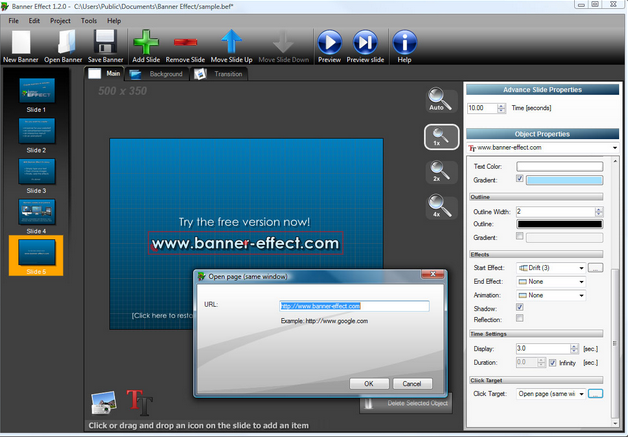Open the Animation dropdown
628x437 pixels.
click(551, 295)
